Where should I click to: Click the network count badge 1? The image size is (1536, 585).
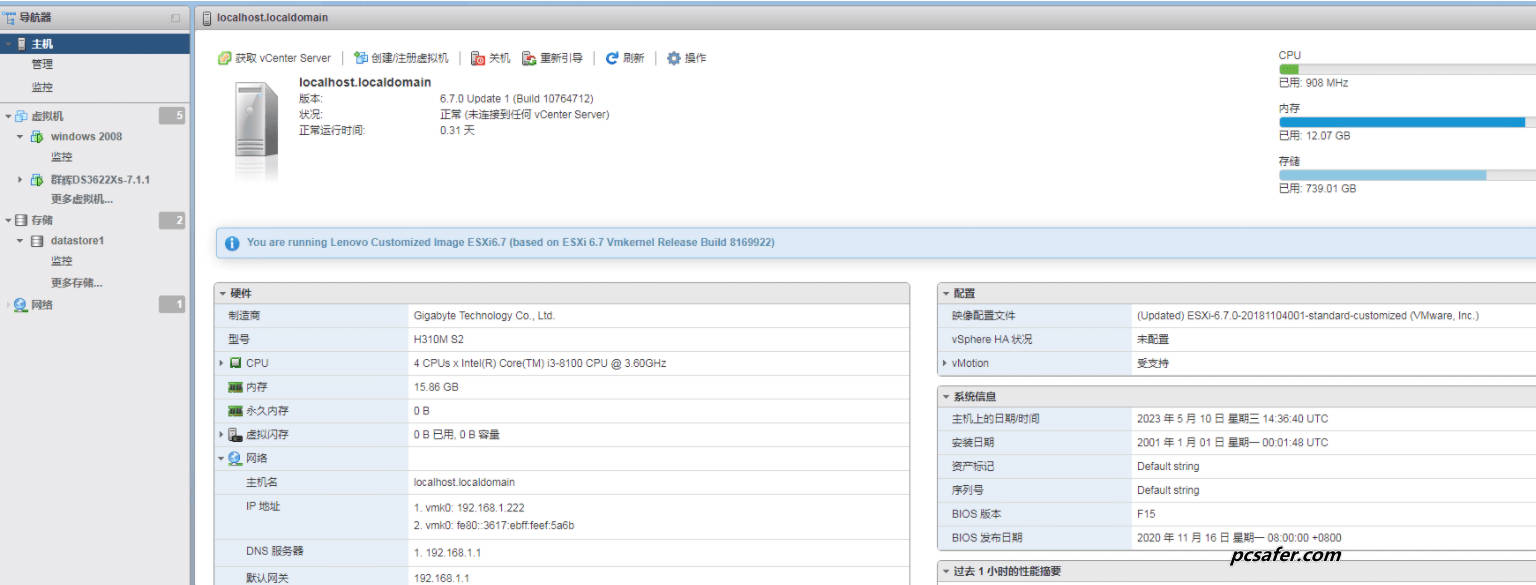pyautogui.click(x=172, y=304)
